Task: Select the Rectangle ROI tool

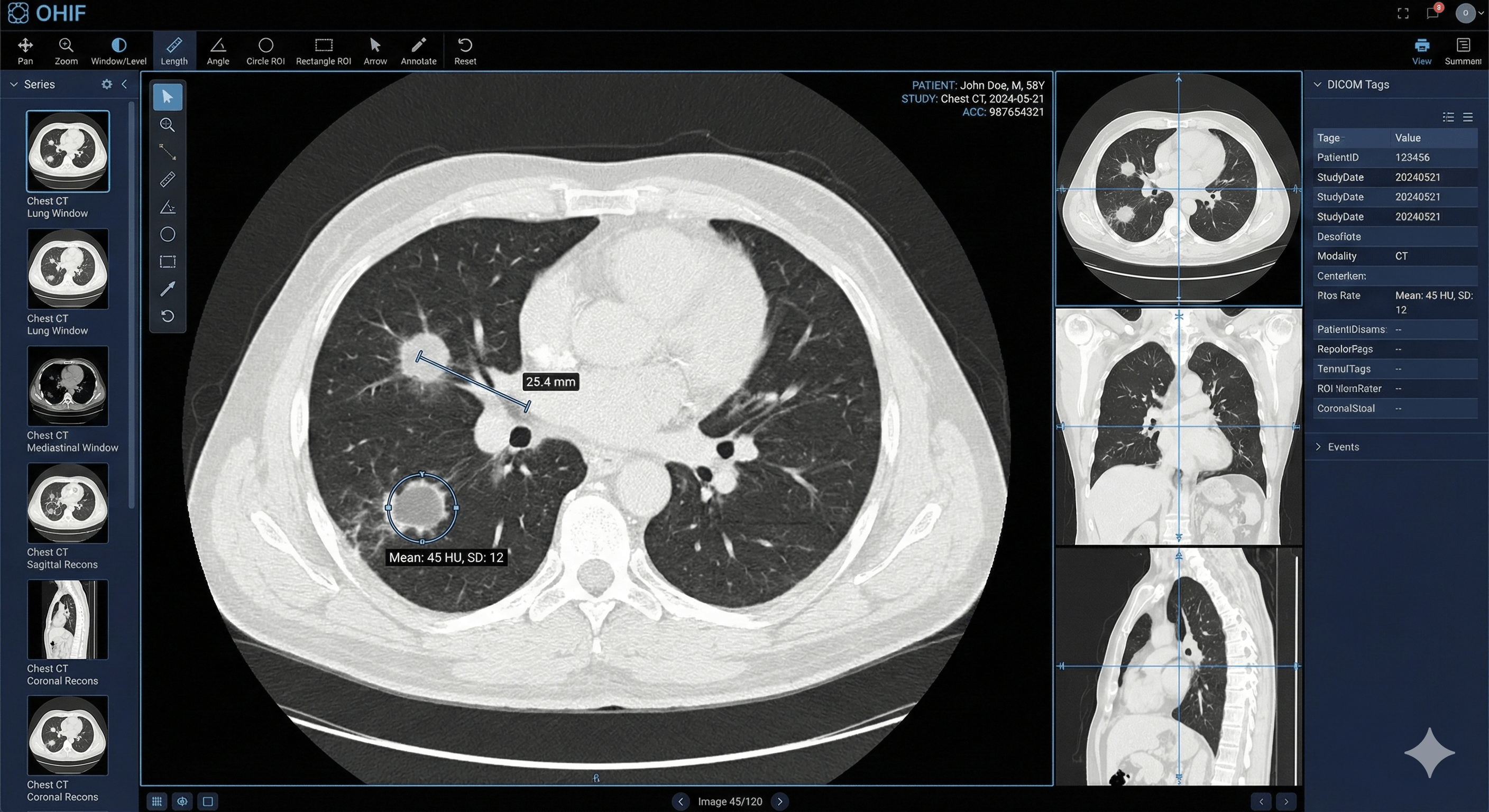Action: coord(323,50)
